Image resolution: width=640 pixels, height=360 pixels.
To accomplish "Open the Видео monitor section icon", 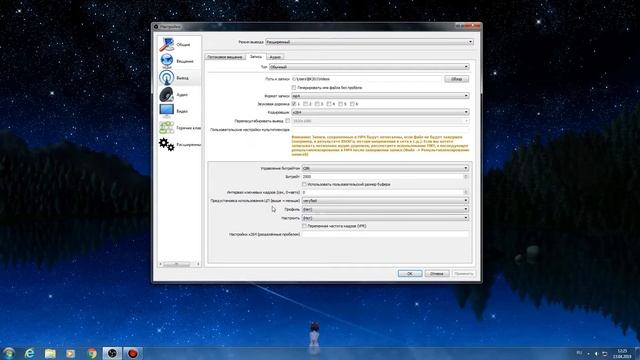I will coord(167,111).
